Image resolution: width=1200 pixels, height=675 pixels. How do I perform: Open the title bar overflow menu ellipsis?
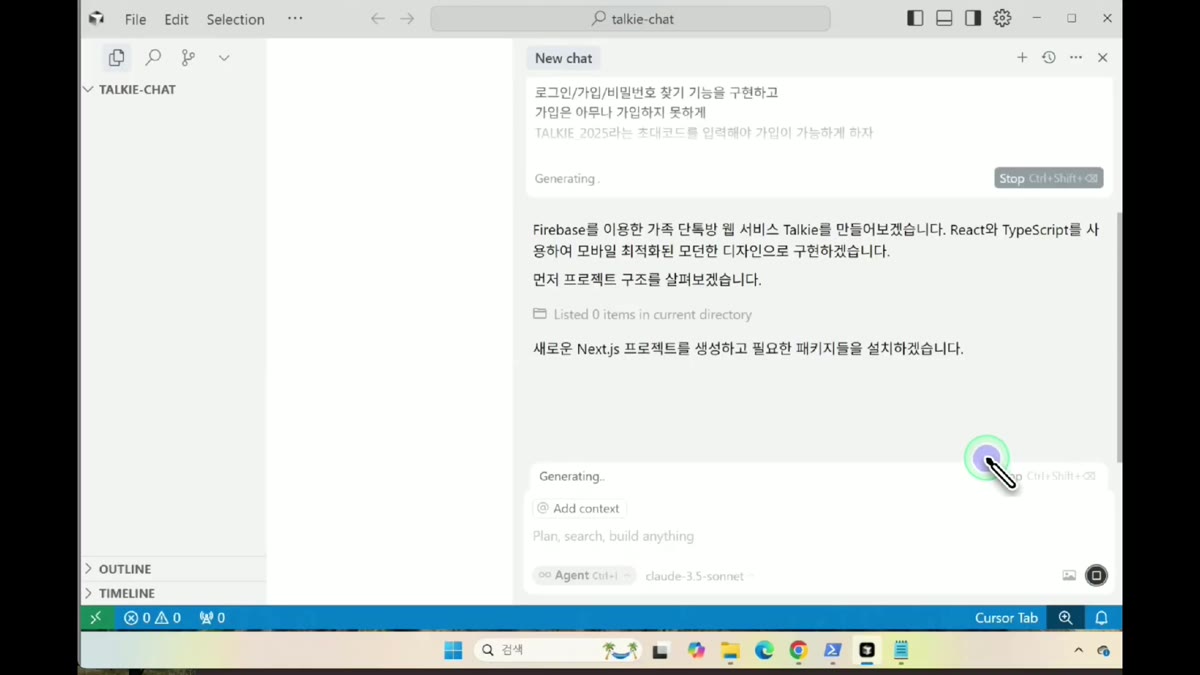[x=295, y=19]
